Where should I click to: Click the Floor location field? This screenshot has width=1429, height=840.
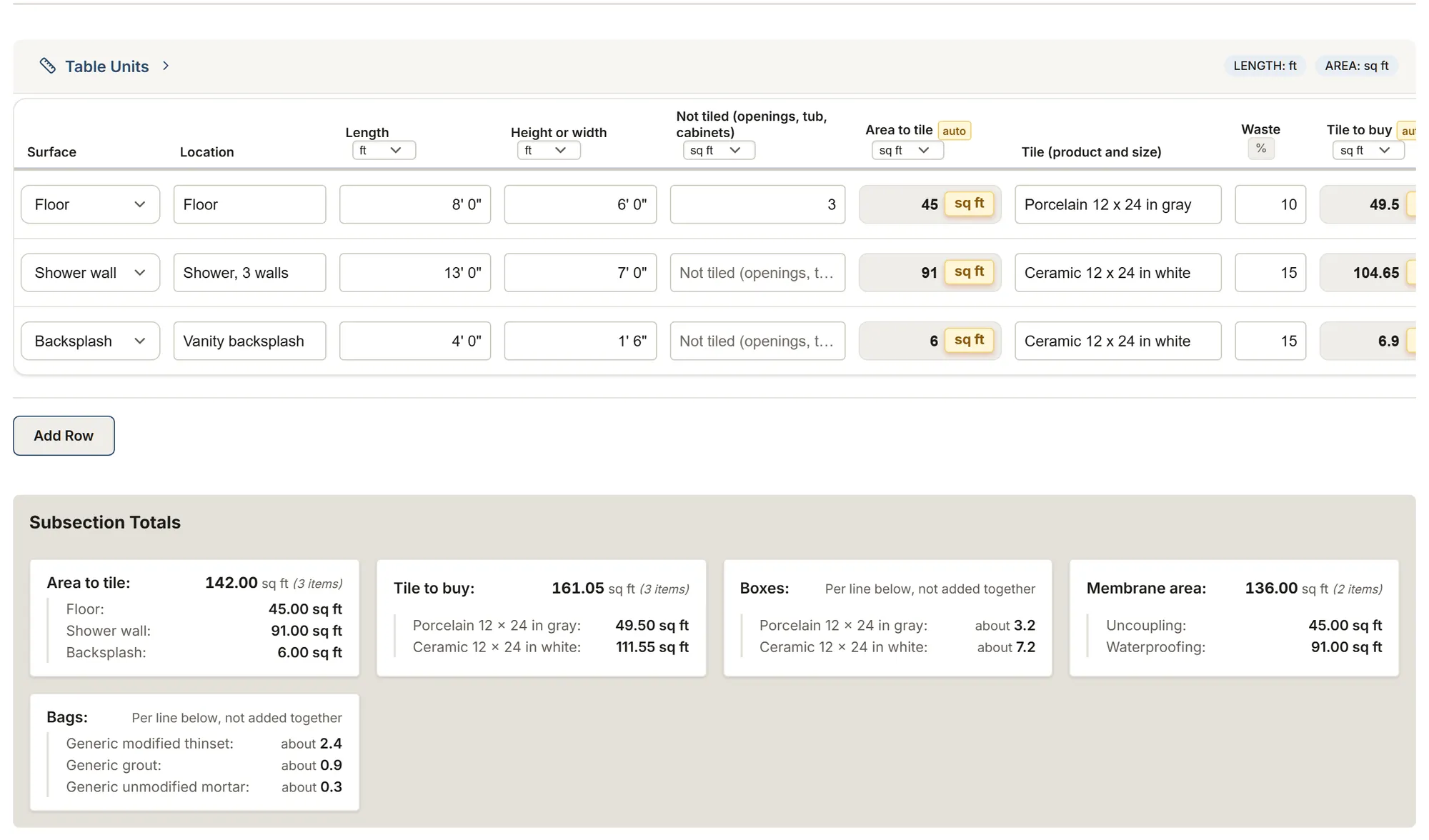(x=249, y=204)
